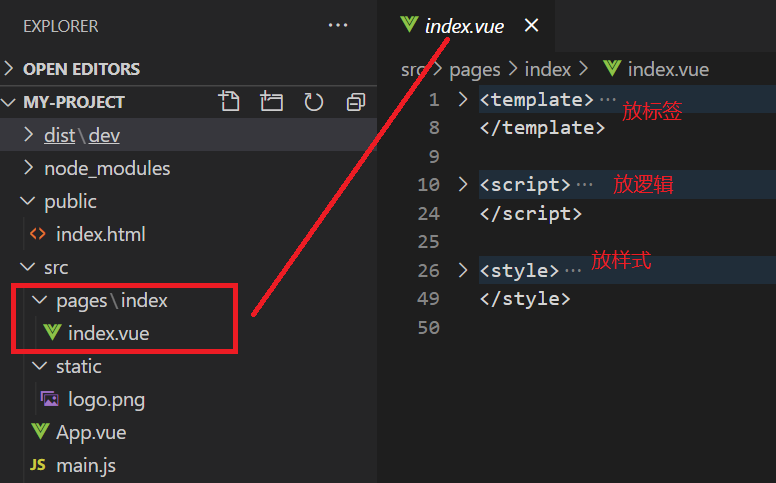Click the folded ellipsis after <template>
This screenshot has height=483, width=776.
608,99
